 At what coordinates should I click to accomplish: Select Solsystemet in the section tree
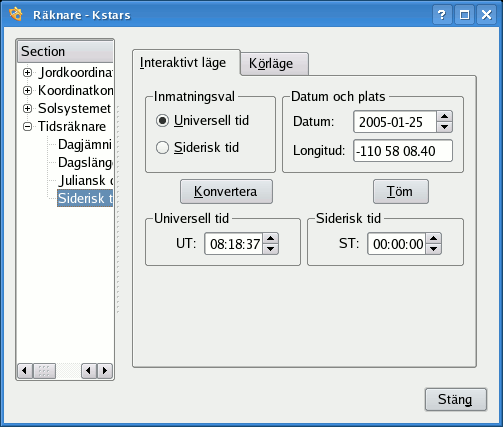74,108
